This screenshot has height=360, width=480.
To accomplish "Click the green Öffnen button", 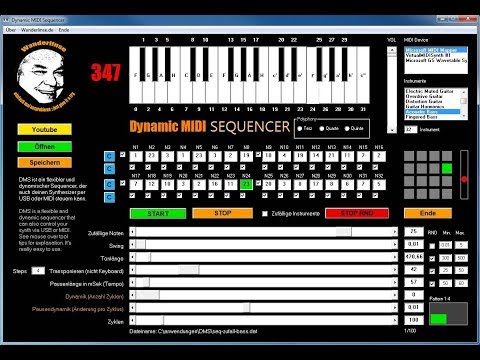I will (x=45, y=147).
